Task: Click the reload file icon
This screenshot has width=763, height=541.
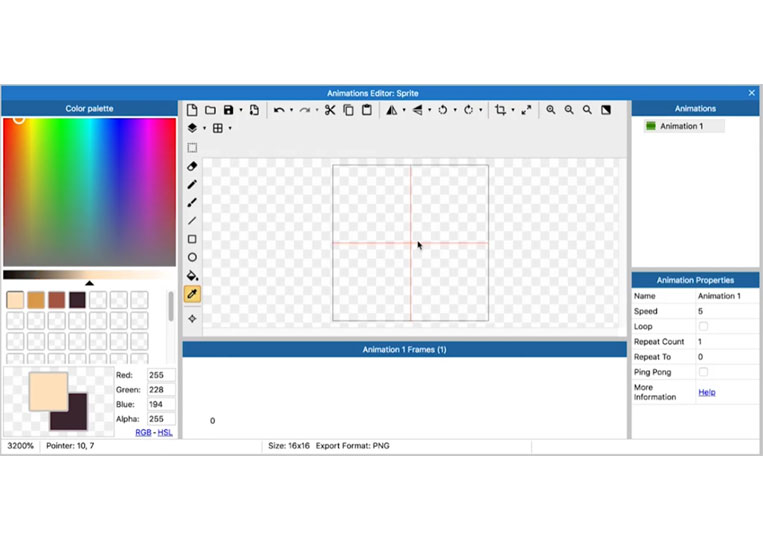Action: (254, 110)
